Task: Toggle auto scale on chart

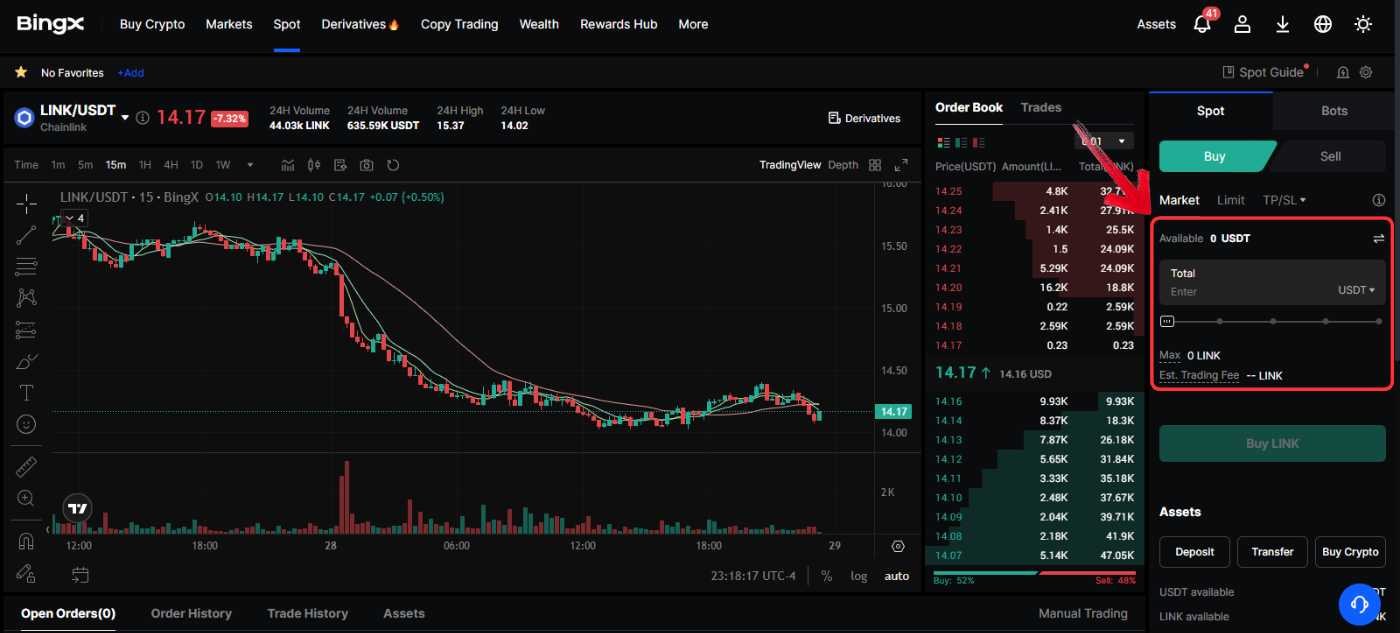Action: pyautogui.click(x=897, y=576)
